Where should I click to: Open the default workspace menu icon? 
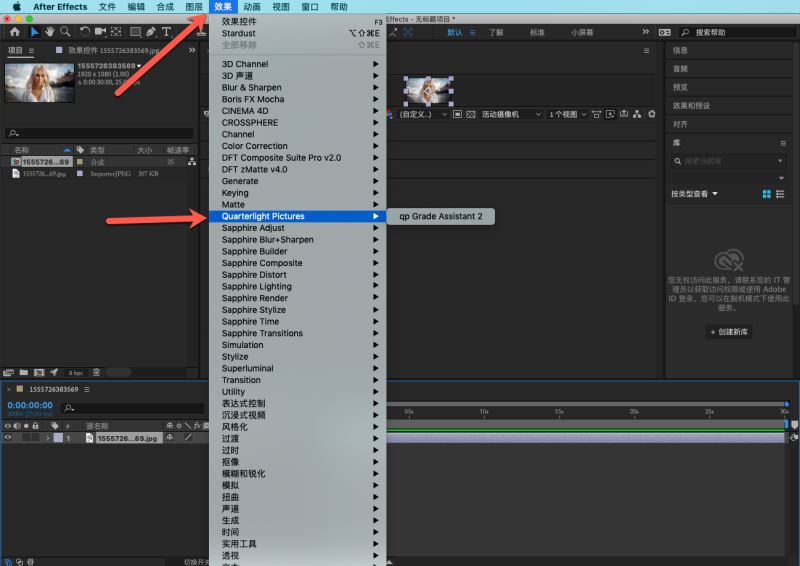472,32
